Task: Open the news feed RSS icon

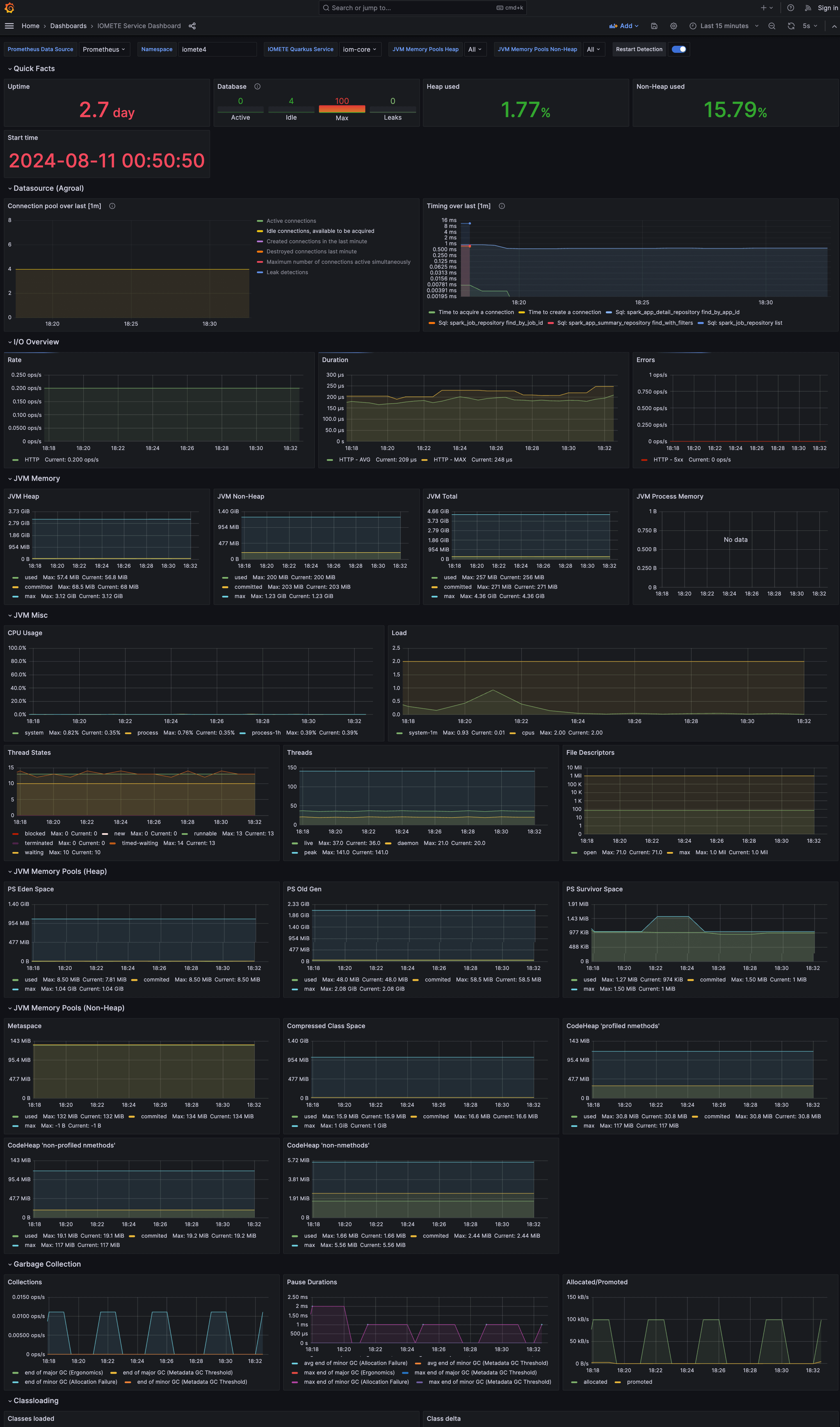Action: click(x=808, y=8)
